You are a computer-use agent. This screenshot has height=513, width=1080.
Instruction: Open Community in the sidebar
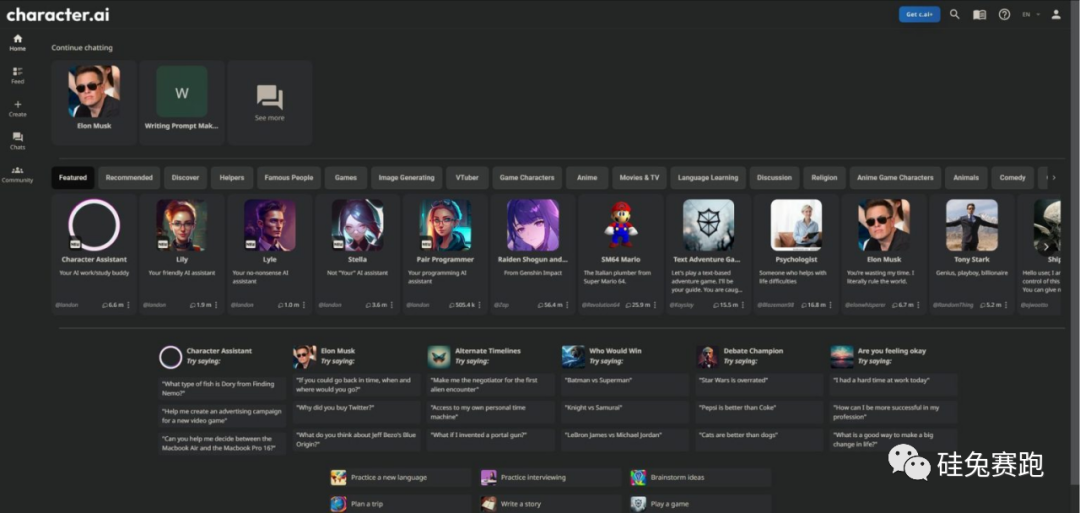click(x=18, y=174)
